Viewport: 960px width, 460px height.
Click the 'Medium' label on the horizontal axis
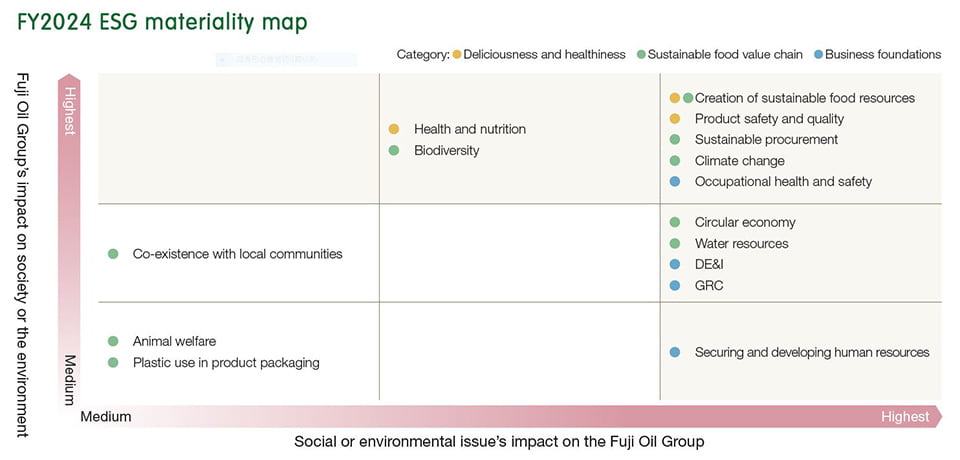(x=106, y=417)
